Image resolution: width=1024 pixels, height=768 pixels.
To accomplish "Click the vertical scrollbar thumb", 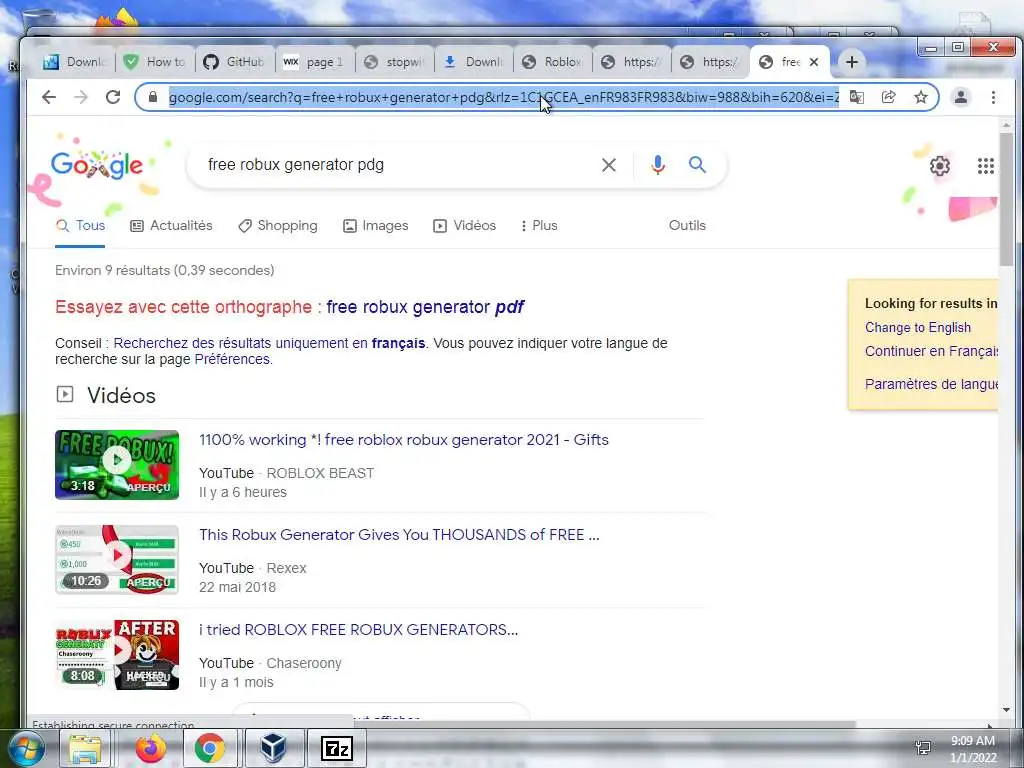I will click(1006, 199).
